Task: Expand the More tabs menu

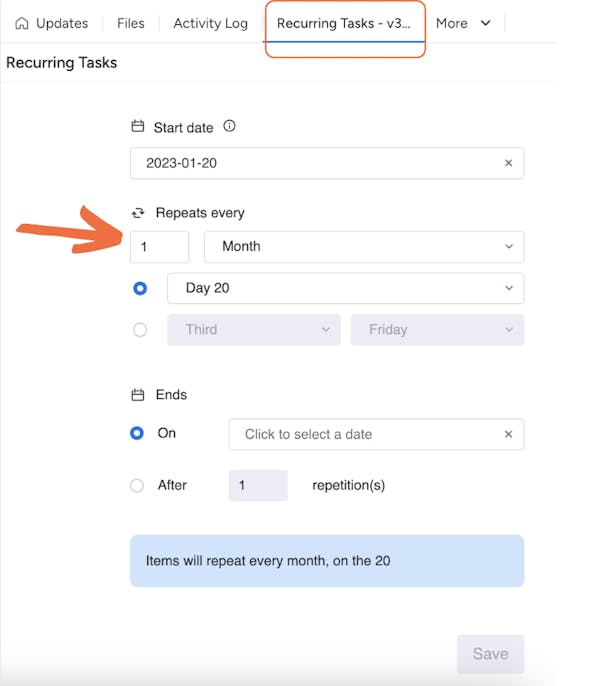Action: [x=463, y=23]
